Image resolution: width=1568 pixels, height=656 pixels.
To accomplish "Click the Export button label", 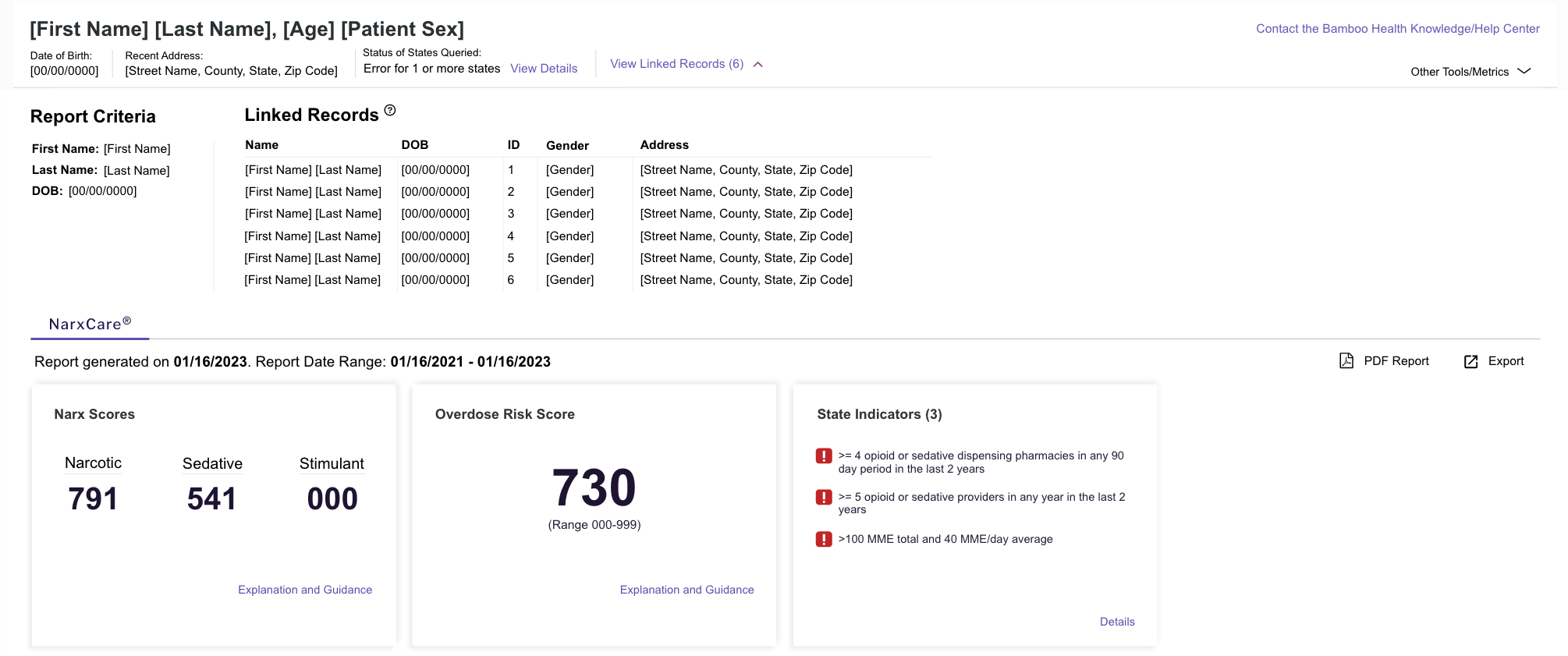I will tap(1506, 361).
